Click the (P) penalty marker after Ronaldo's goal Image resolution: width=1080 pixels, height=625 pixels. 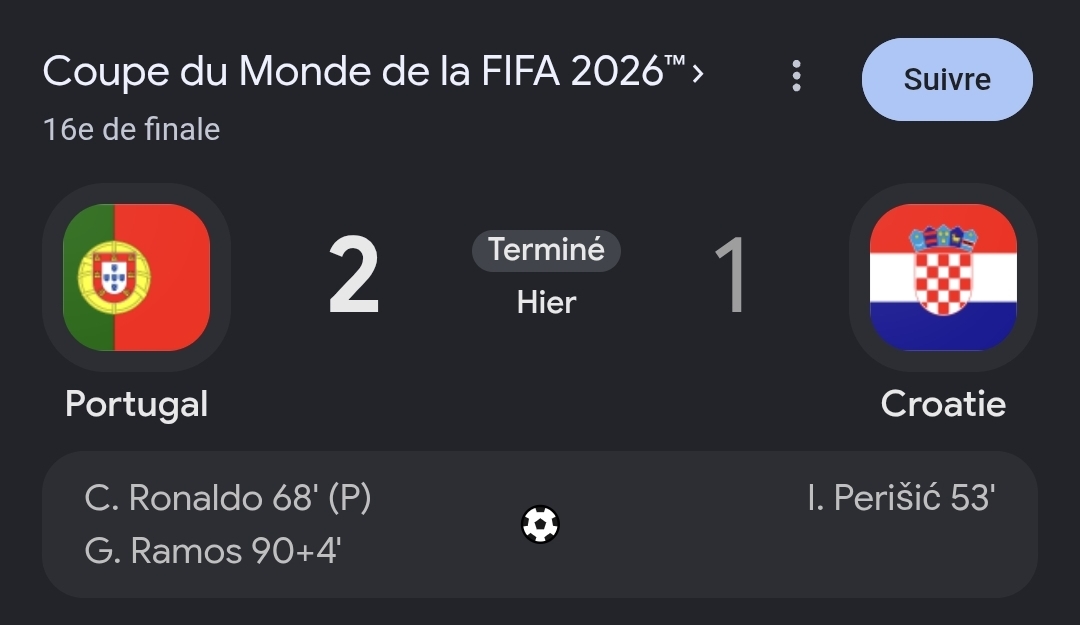point(349,498)
